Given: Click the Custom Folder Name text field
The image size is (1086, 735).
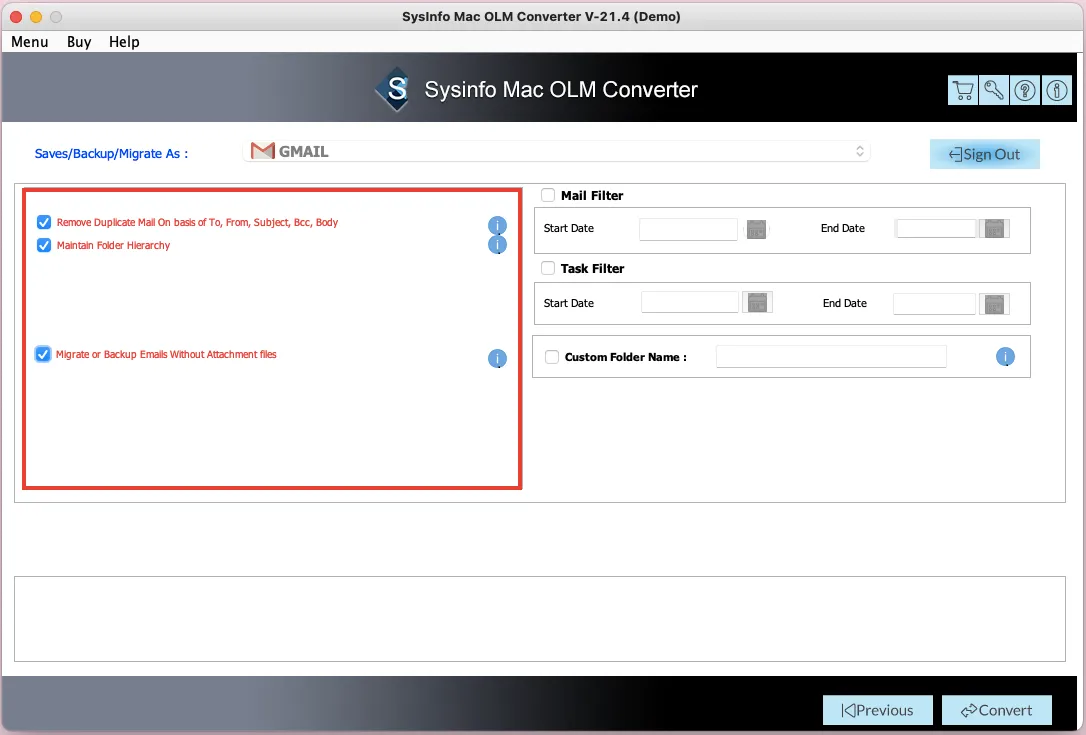Looking at the screenshot, I should click(x=831, y=357).
